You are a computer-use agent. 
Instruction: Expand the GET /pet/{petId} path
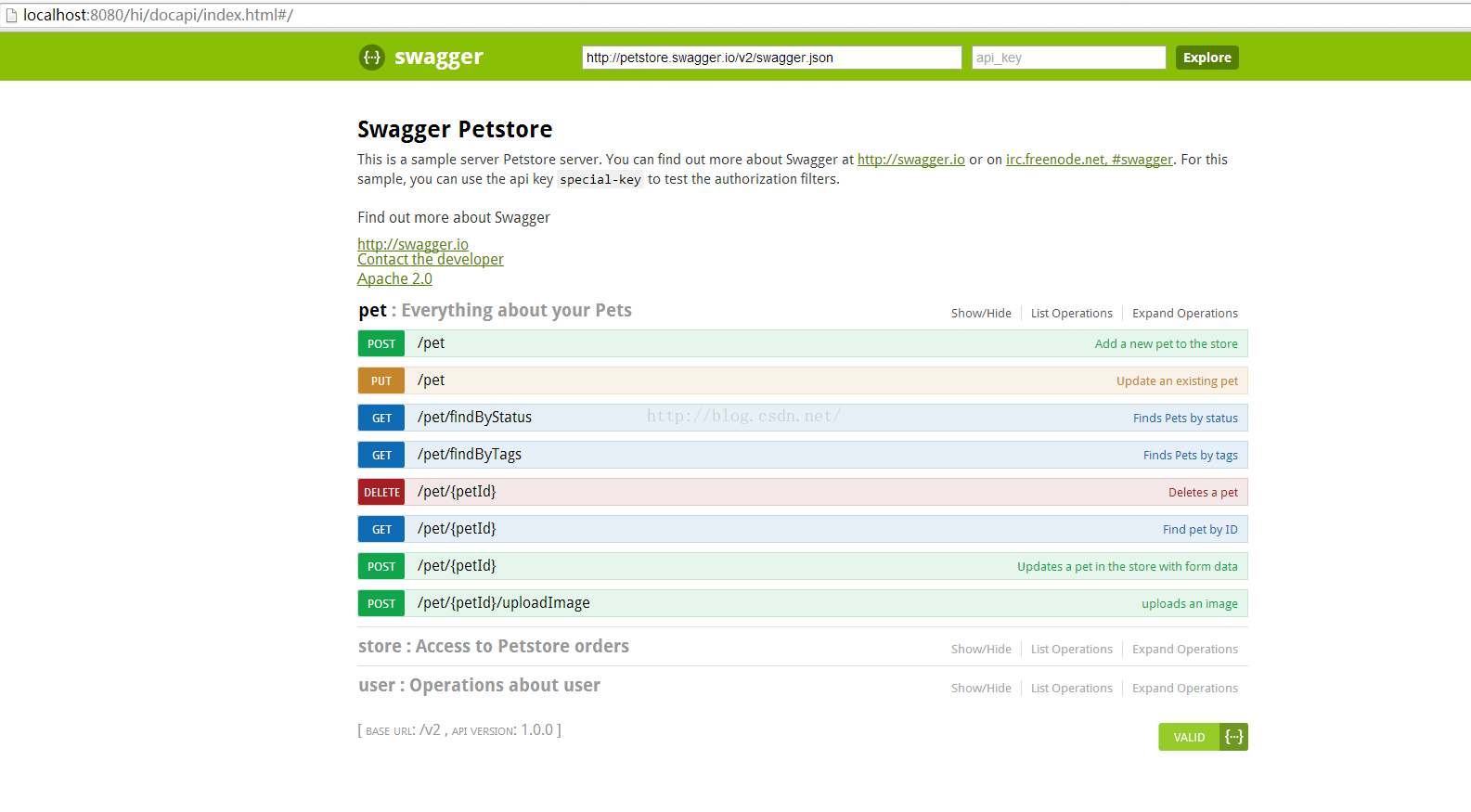(x=457, y=529)
